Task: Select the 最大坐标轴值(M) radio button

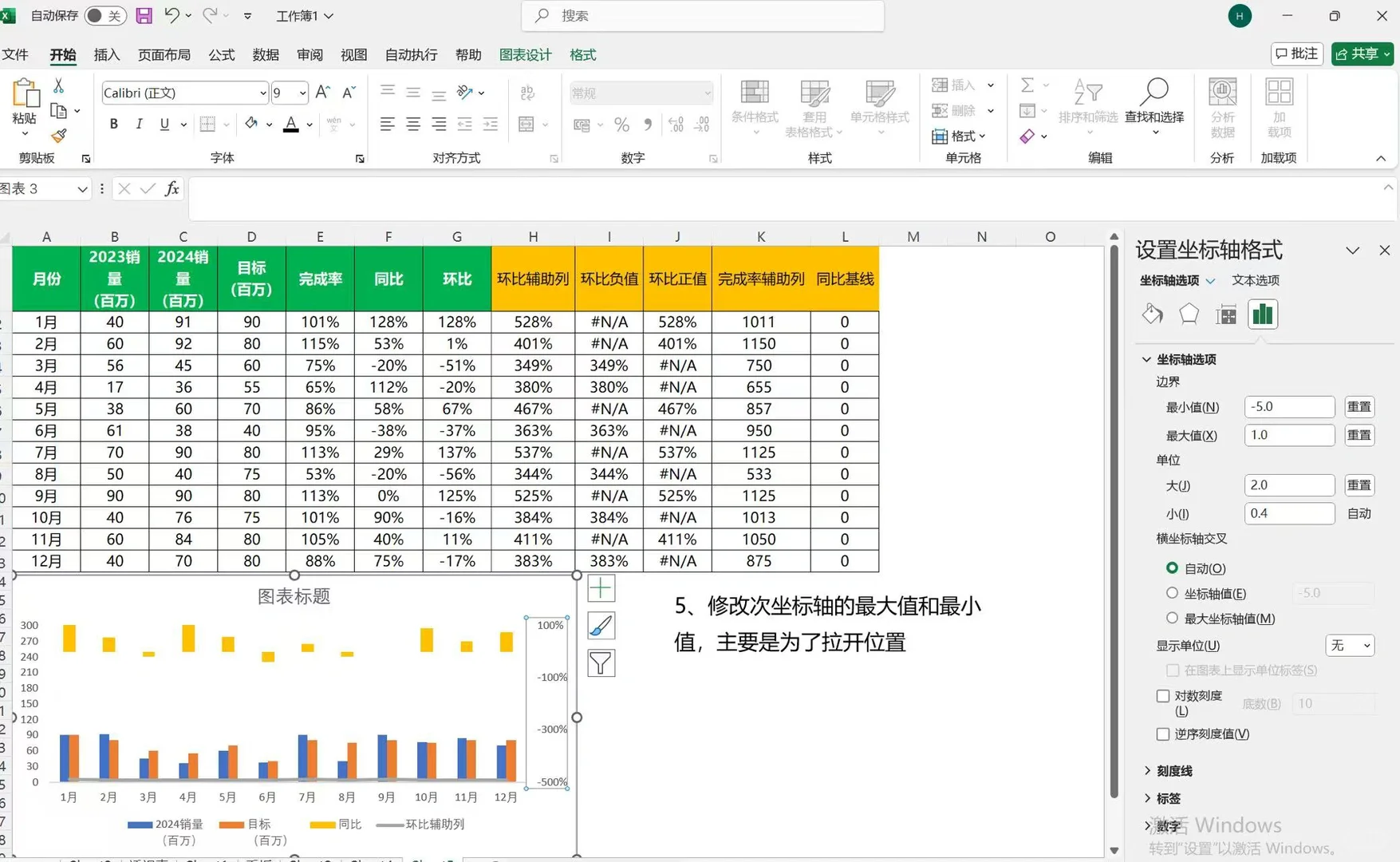Action: pos(1172,618)
